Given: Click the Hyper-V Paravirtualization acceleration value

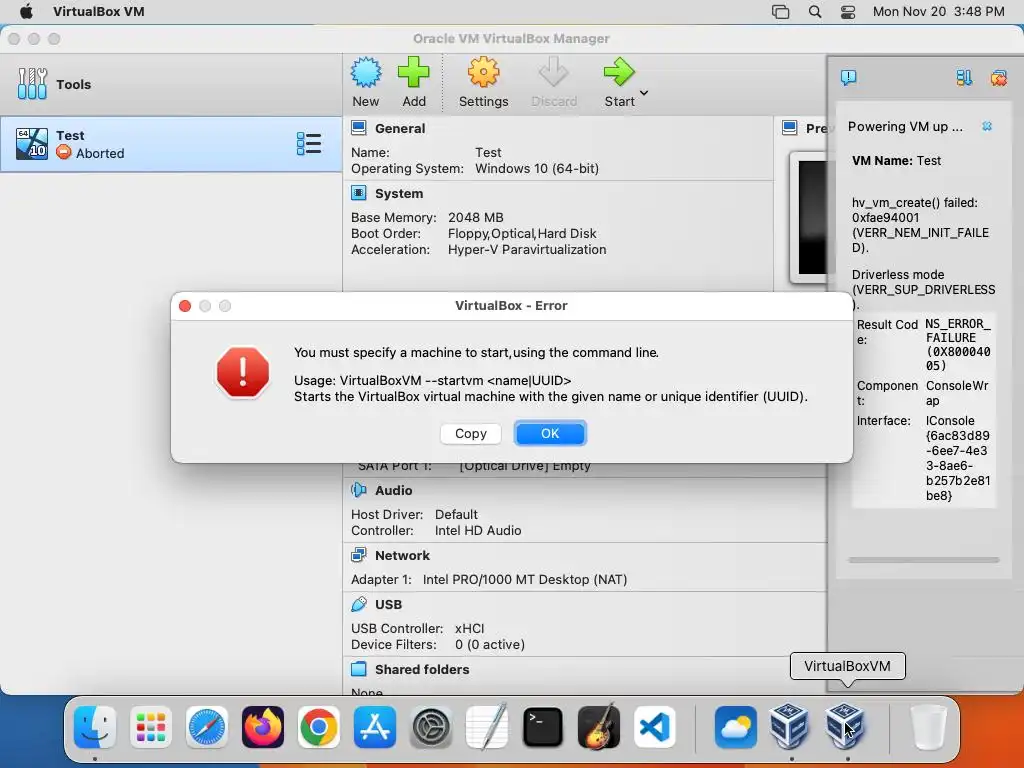Looking at the screenshot, I should coord(527,249).
